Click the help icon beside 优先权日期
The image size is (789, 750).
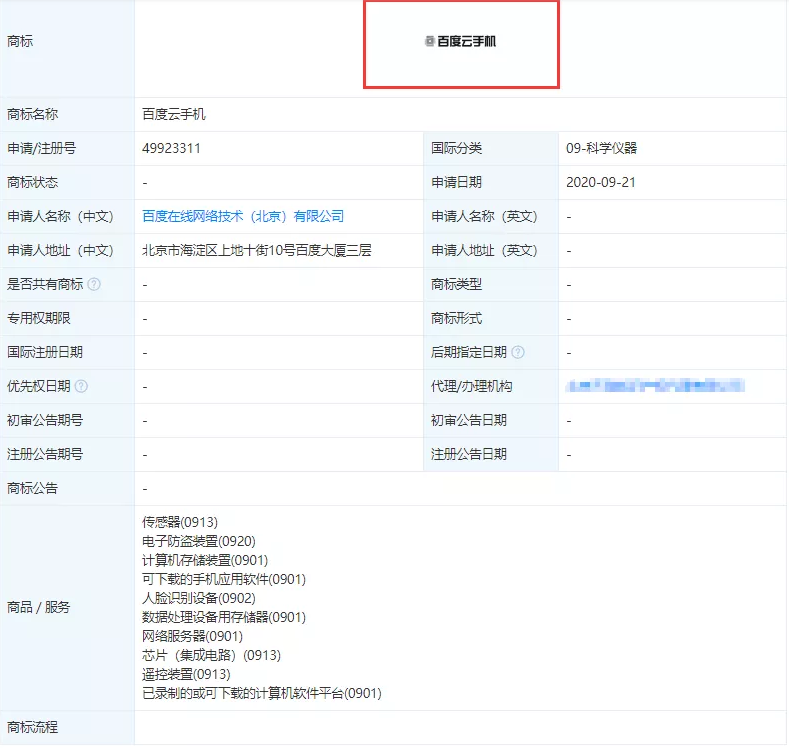point(81,386)
